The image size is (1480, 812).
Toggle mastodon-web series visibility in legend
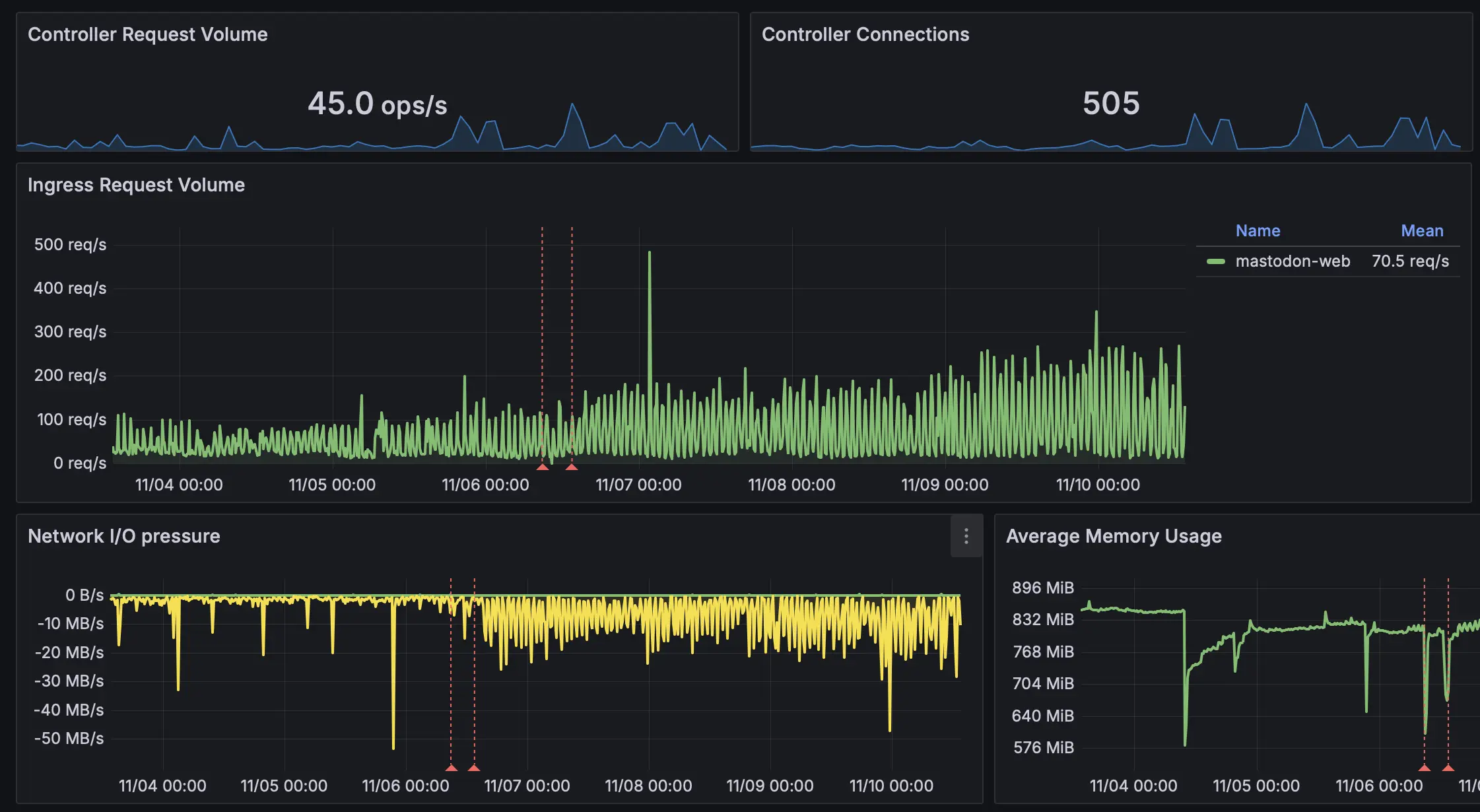[x=1292, y=261]
